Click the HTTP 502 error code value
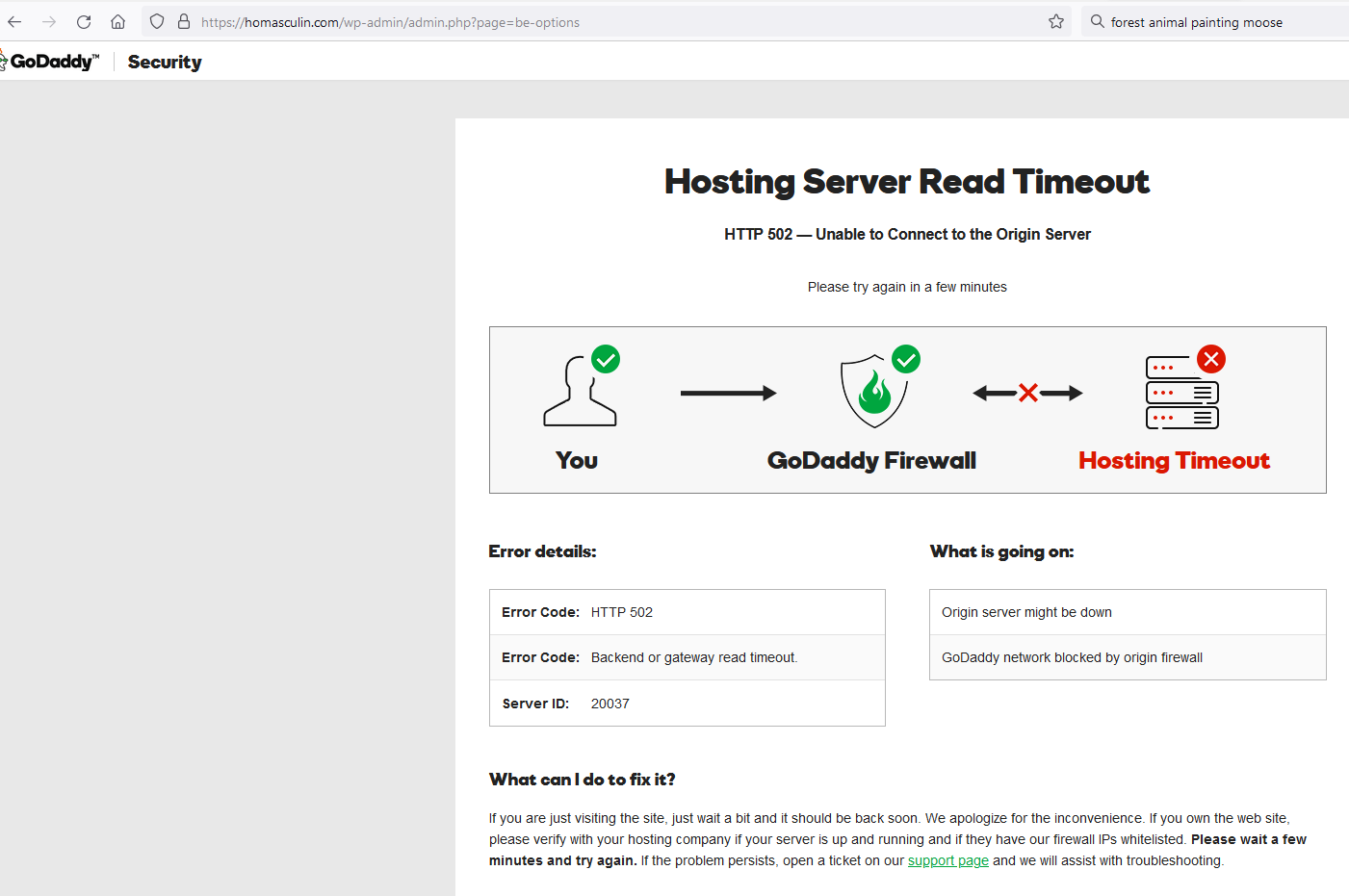Image resolution: width=1349 pixels, height=896 pixels. pyautogui.click(x=622, y=612)
